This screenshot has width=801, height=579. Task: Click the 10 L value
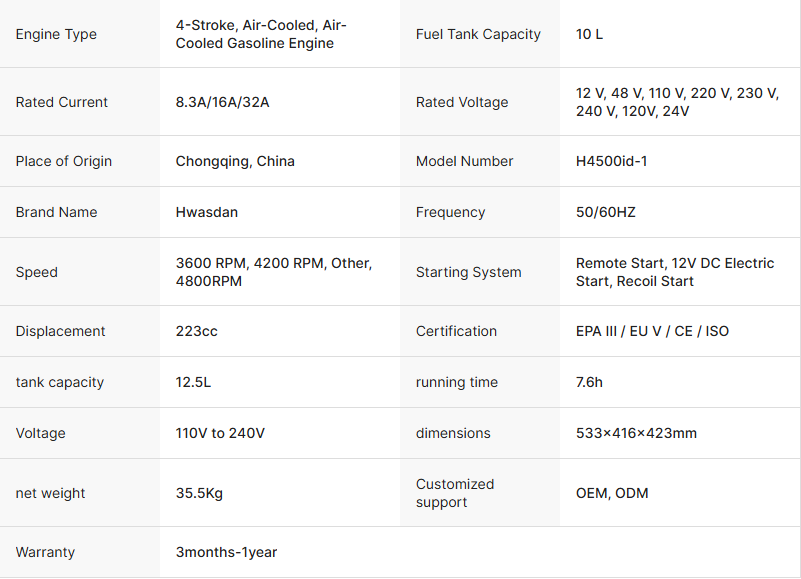[x=589, y=34]
